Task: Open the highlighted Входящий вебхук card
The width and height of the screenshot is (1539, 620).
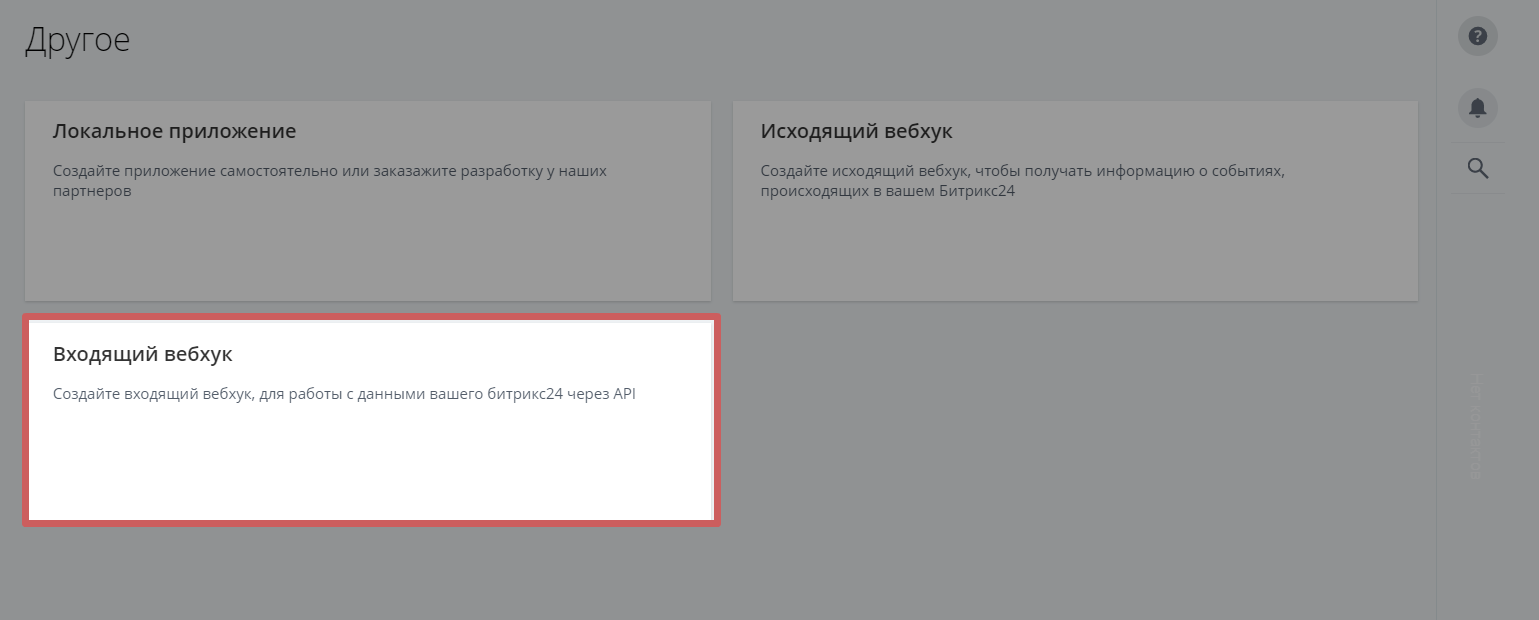Action: click(370, 420)
